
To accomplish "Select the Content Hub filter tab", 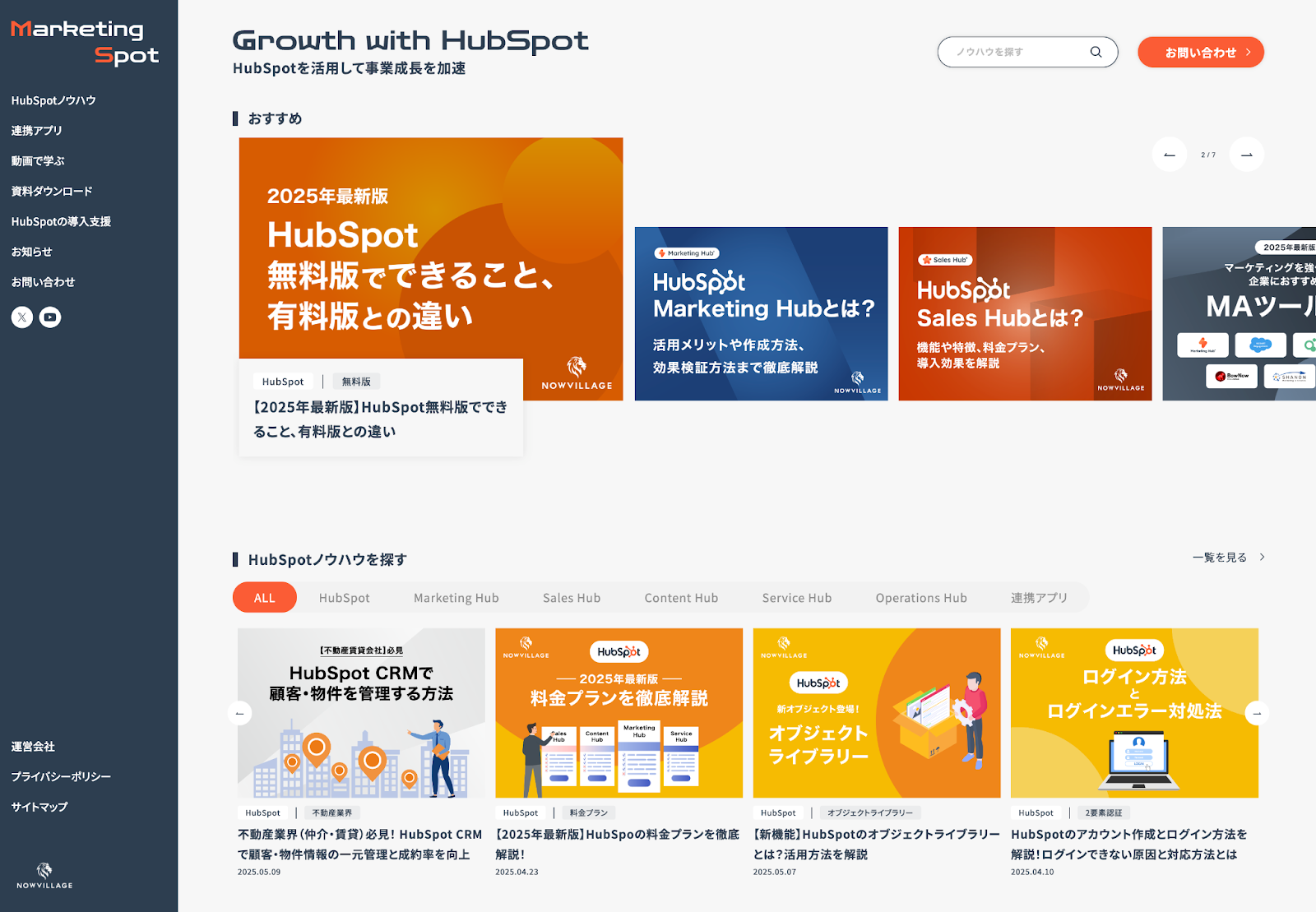I will (x=682, y=598).
